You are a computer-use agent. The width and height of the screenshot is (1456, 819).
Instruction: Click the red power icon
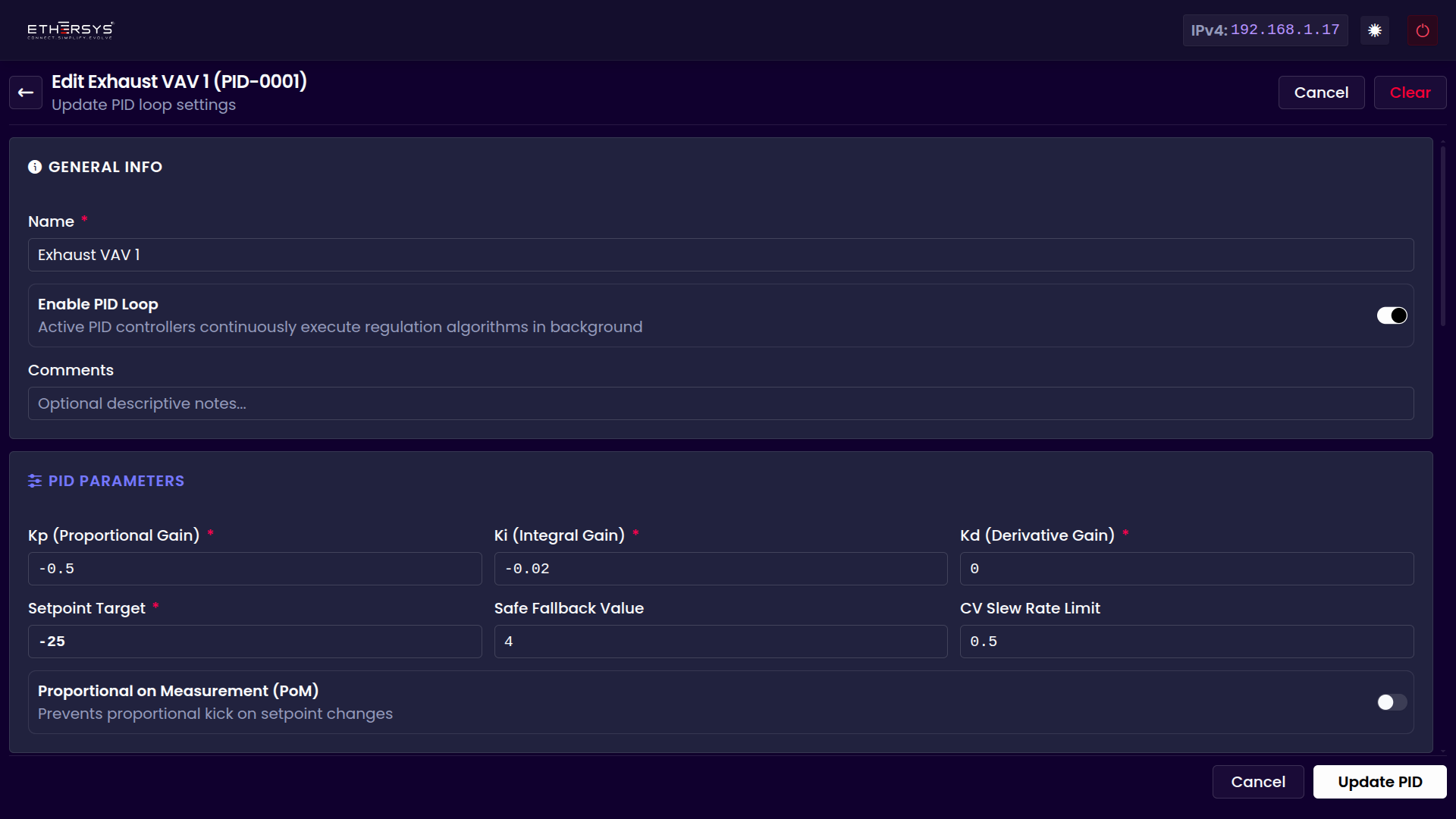[x=1423, y=30]
